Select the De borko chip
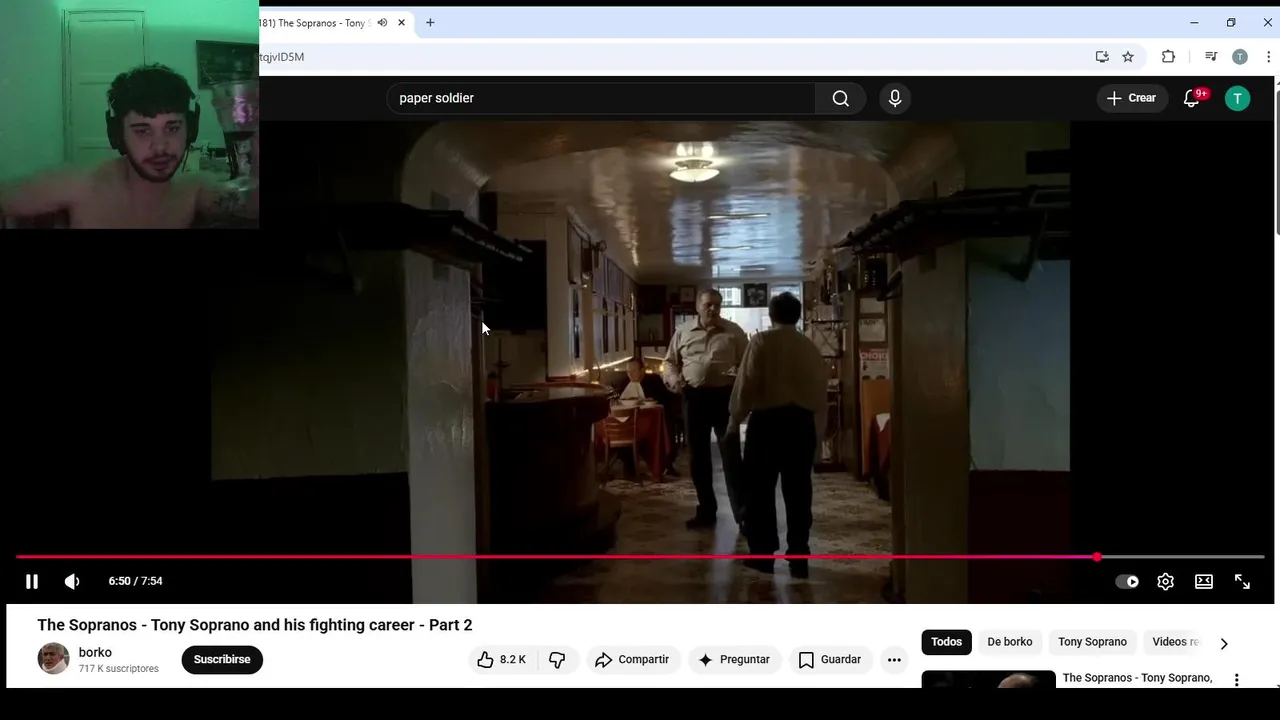Screen dimensions: 1280x720 coord(1010,642)
